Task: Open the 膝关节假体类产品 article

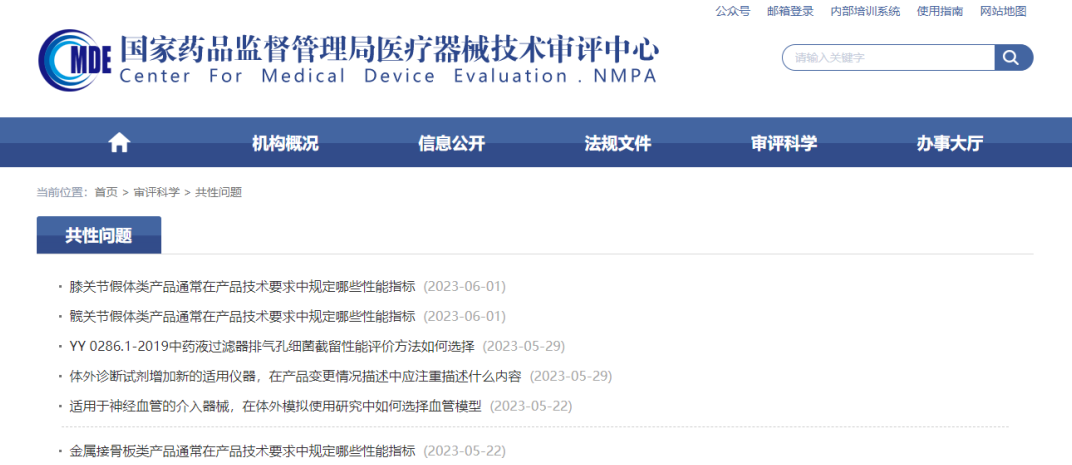Action: [242, 287]
